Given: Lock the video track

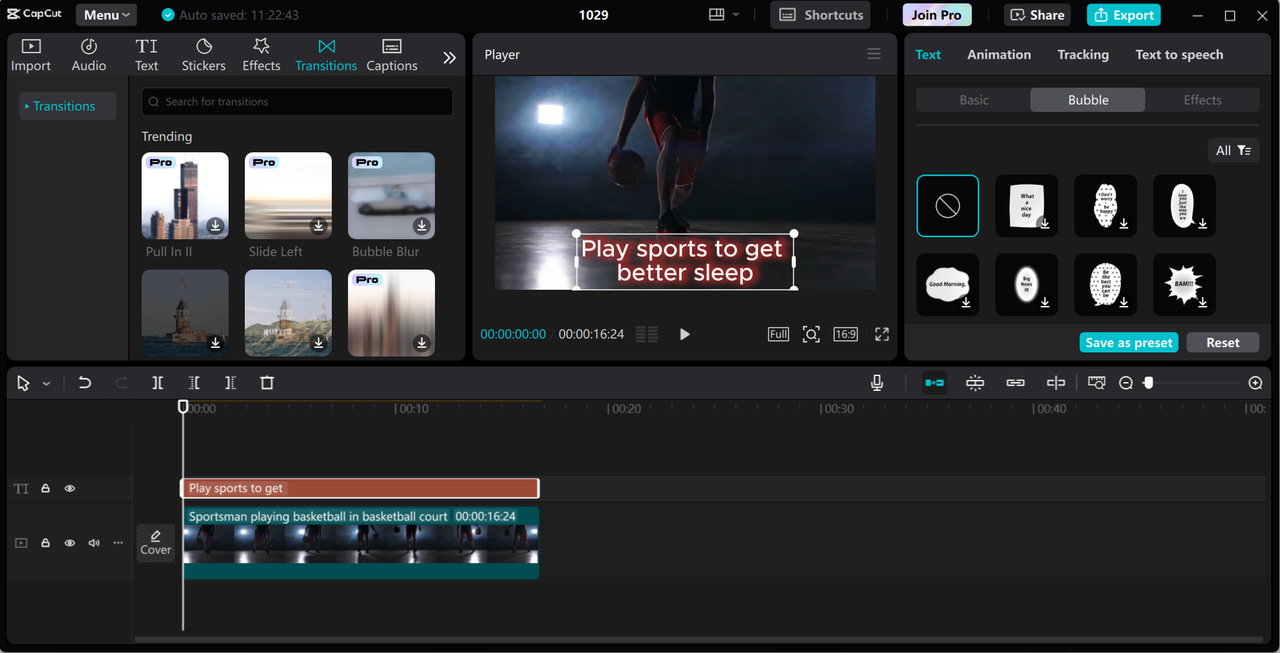Looking at the screenshot, I should [45, 543].
